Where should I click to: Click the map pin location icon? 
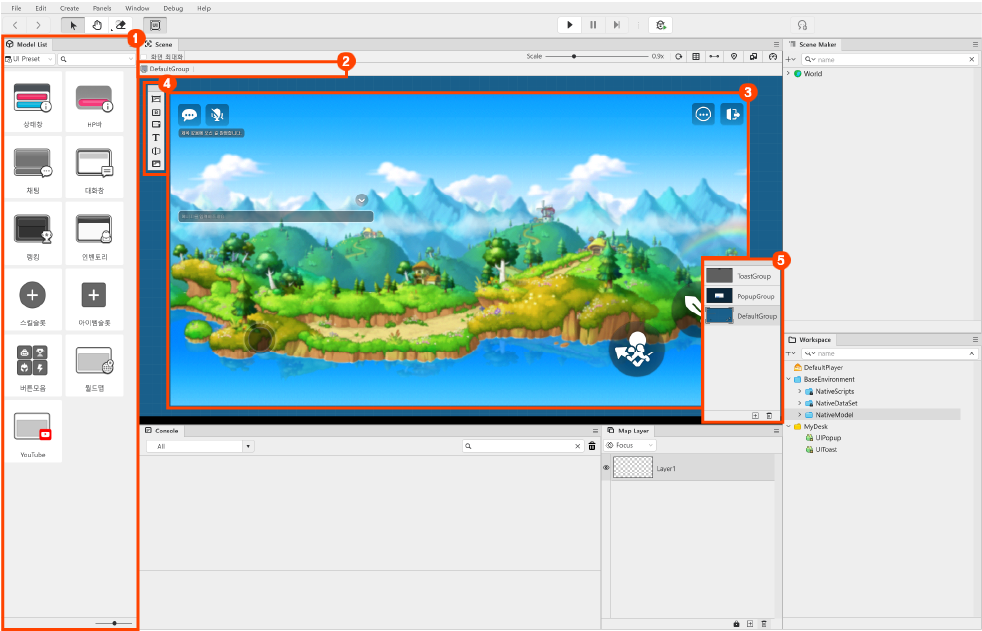click(x=734, y=56)
